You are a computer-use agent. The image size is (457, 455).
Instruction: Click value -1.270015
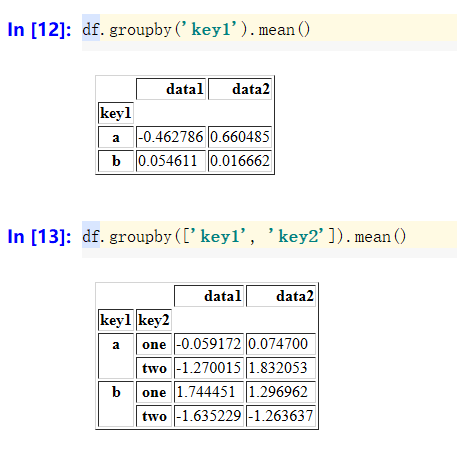(x=209, y=368)
